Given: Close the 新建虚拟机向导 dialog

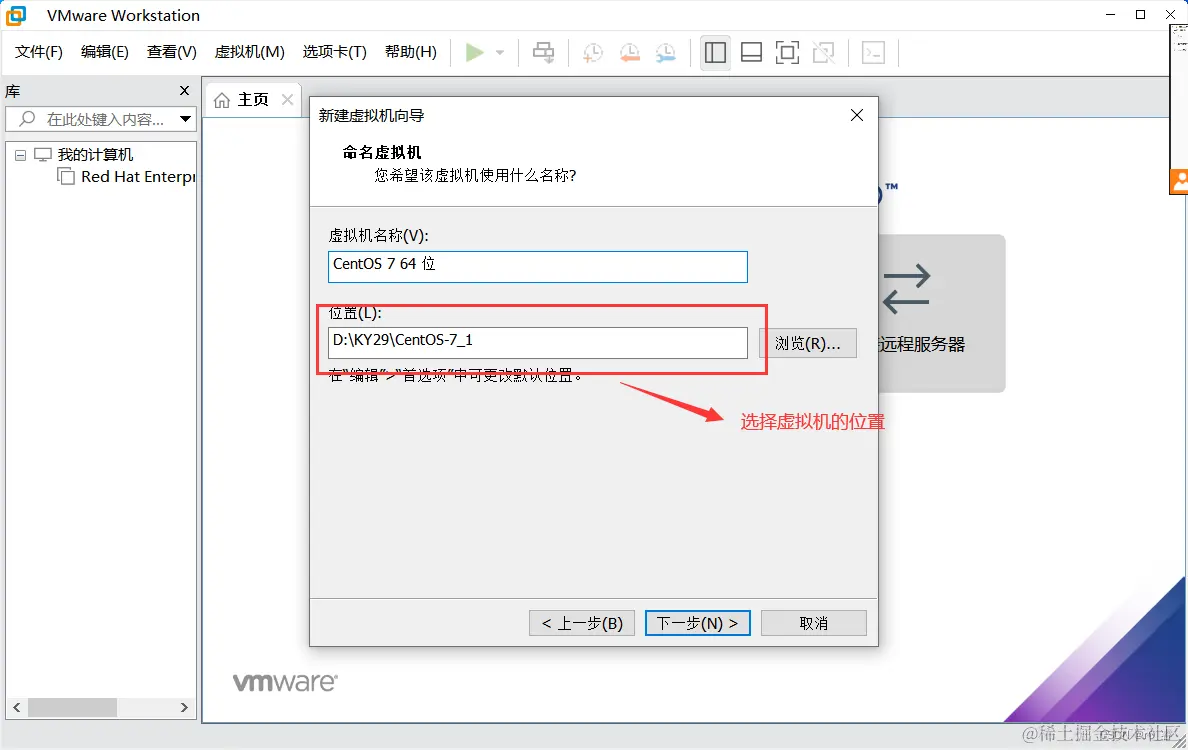Looking at the screenshot, I should 857,115.
